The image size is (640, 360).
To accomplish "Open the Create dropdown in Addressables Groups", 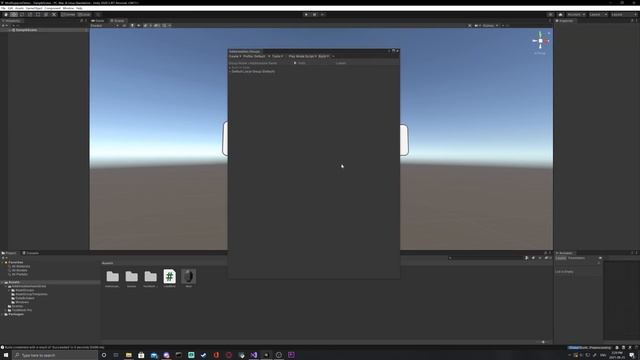I will (235, 56).
